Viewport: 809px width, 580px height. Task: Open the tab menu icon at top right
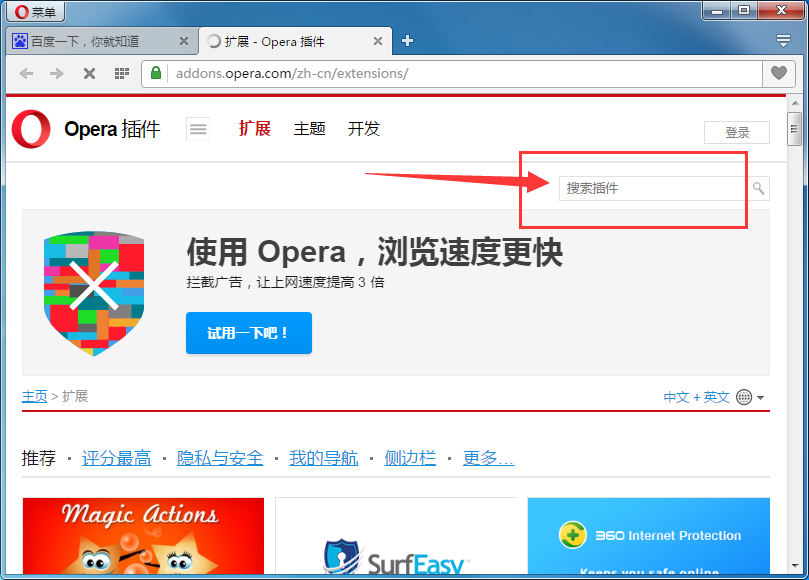(x=783, y=41)
